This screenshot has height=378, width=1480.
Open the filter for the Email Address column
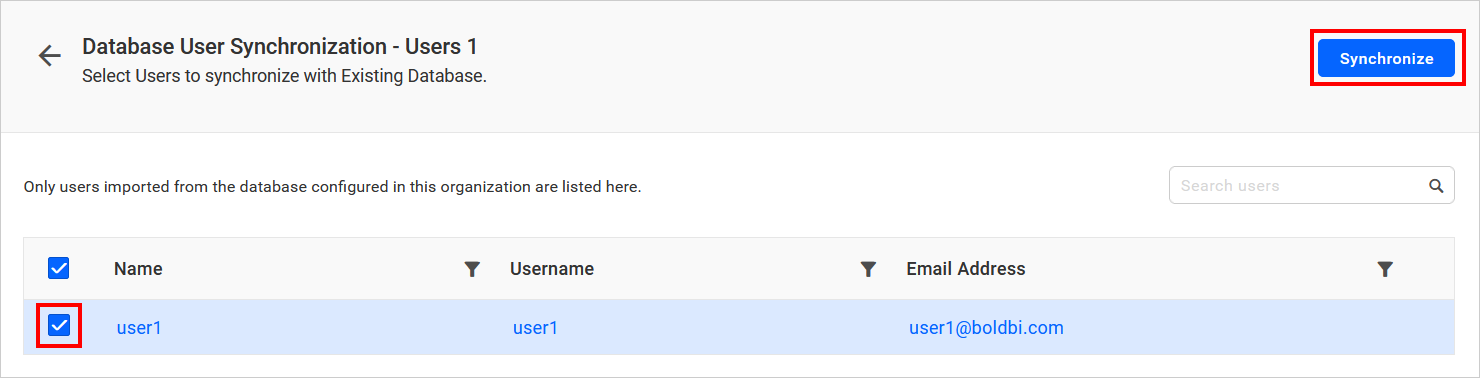(1385, 269)
